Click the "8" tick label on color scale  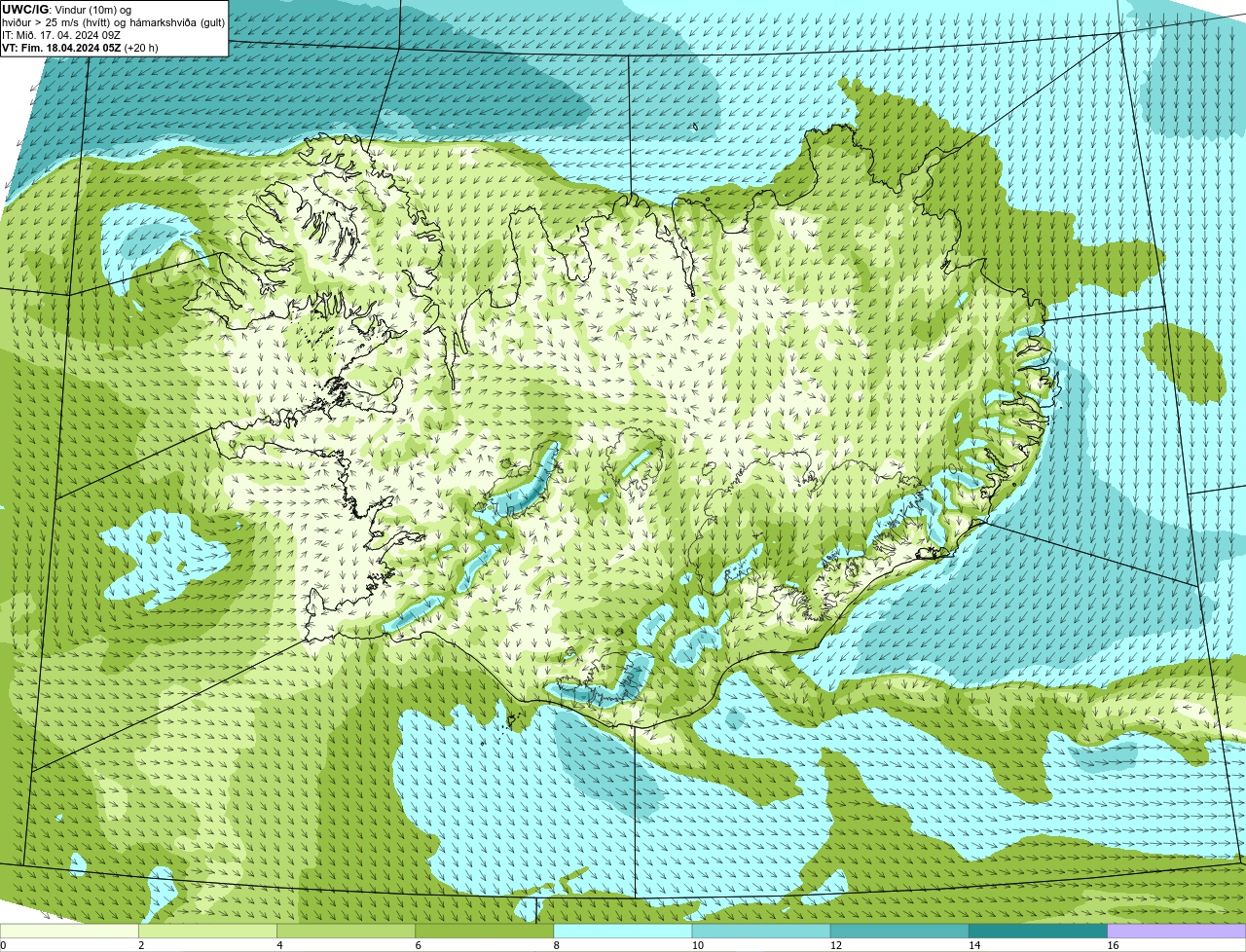[x=556, y=945]
